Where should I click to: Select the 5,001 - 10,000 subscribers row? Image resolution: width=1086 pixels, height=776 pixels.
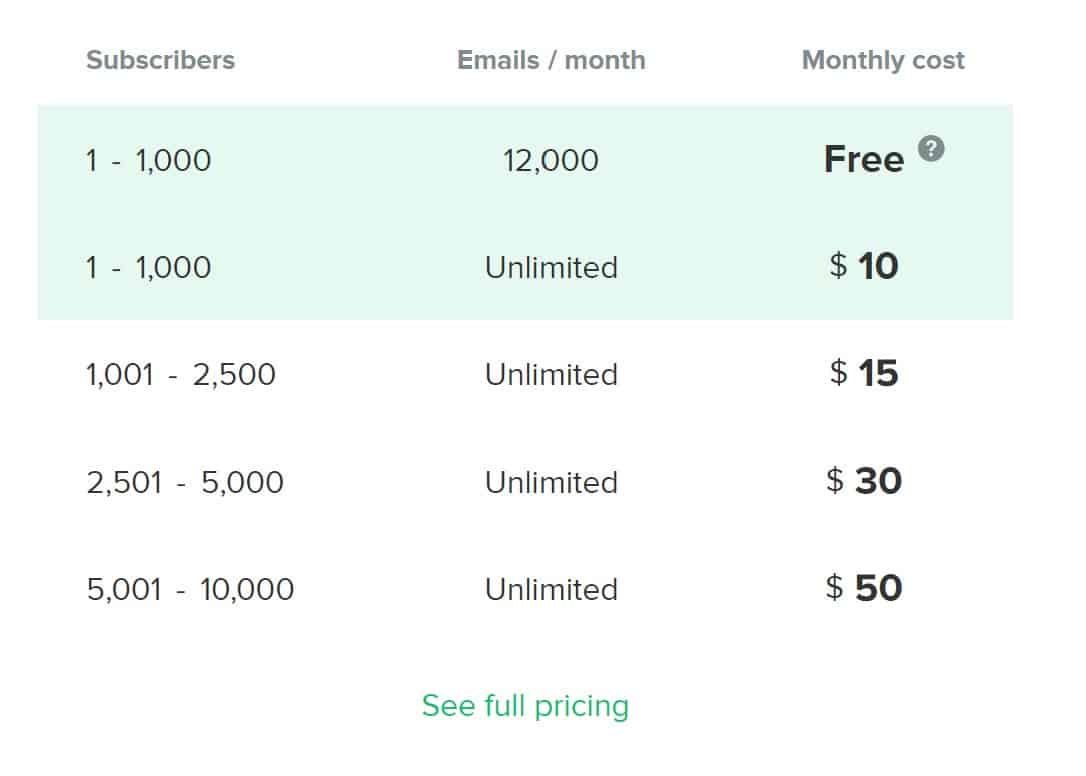(189, 589)
